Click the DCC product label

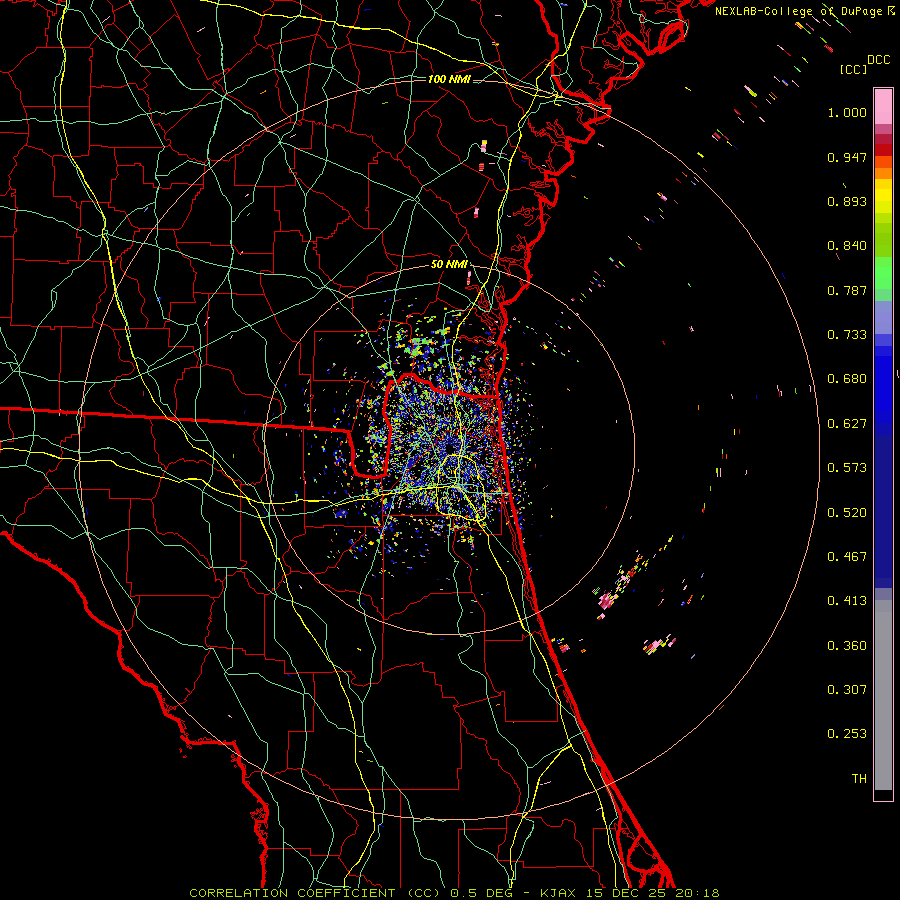[878, 60]
